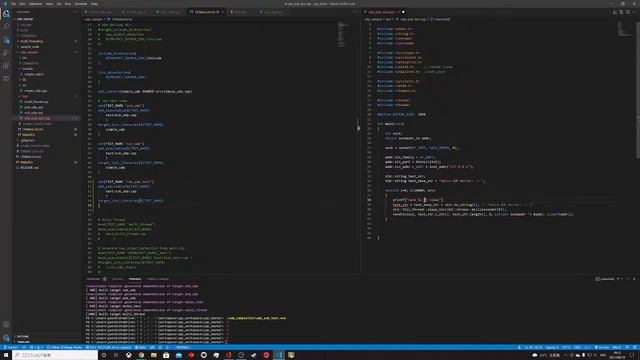640x360 pixels.
Task: Open the Explorer view in activity bar
Action: (x=6, y=14)
